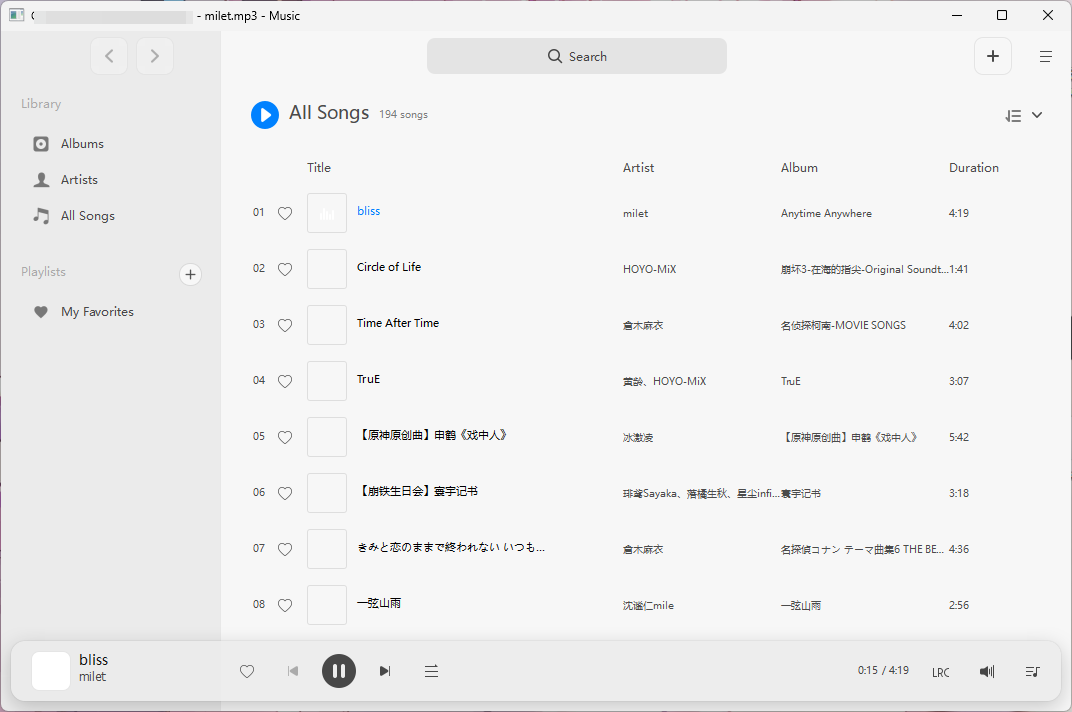Image resolution: width=1072 pixels, height=712 pixels.
Task: Click album Anytime Anywhere
Action: click(827, 213)
